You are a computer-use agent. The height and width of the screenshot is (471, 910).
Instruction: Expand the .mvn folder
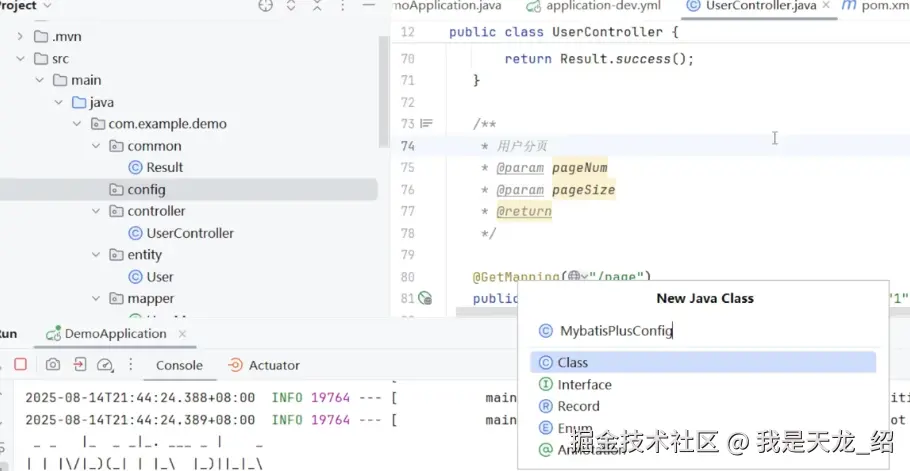20,37
